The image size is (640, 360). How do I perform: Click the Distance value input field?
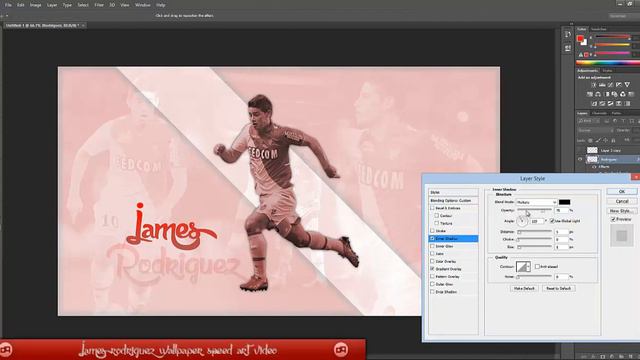[x=562, y=232]
